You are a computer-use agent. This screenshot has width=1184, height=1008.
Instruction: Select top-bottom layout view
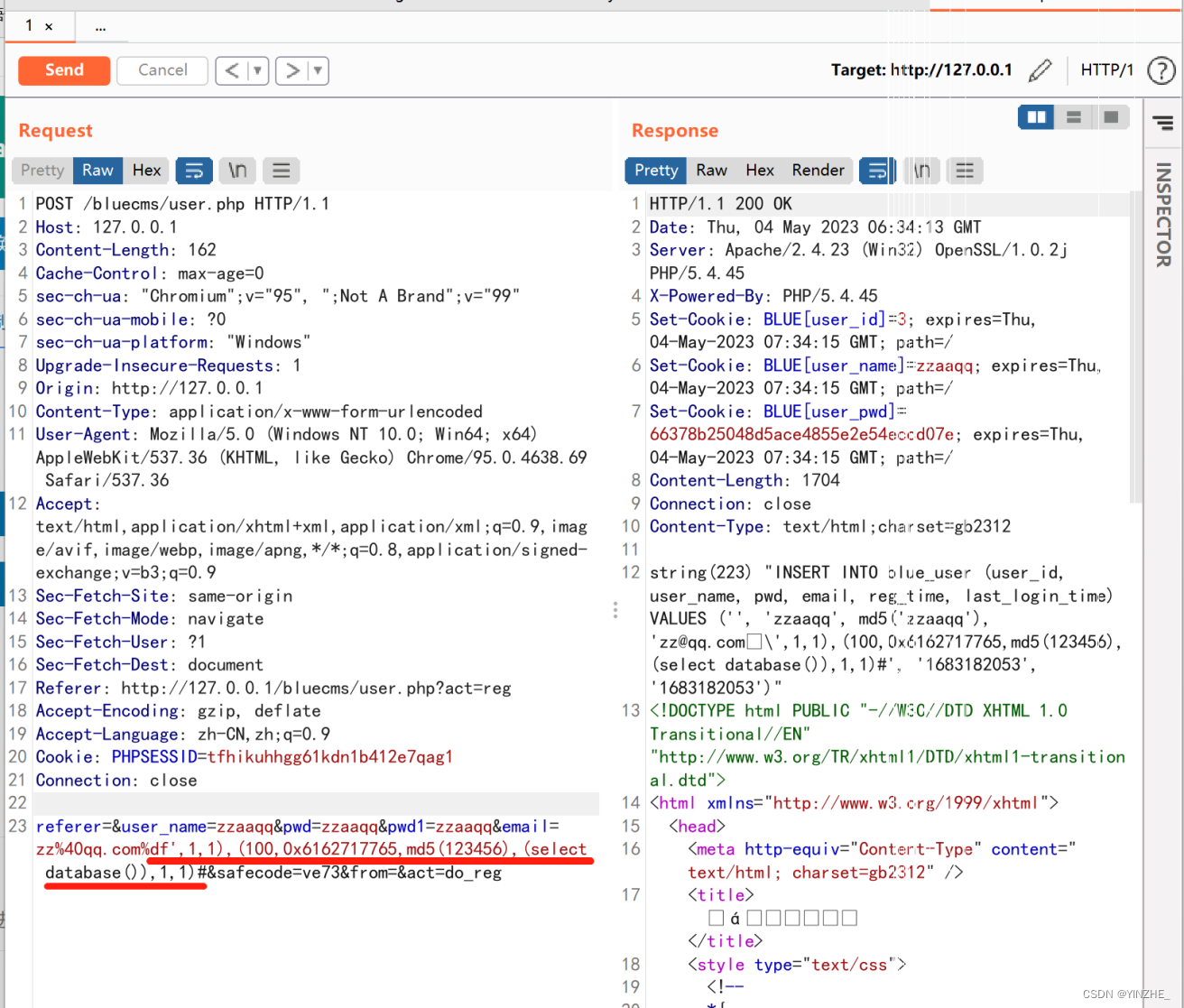click(x=1074, y=117)
